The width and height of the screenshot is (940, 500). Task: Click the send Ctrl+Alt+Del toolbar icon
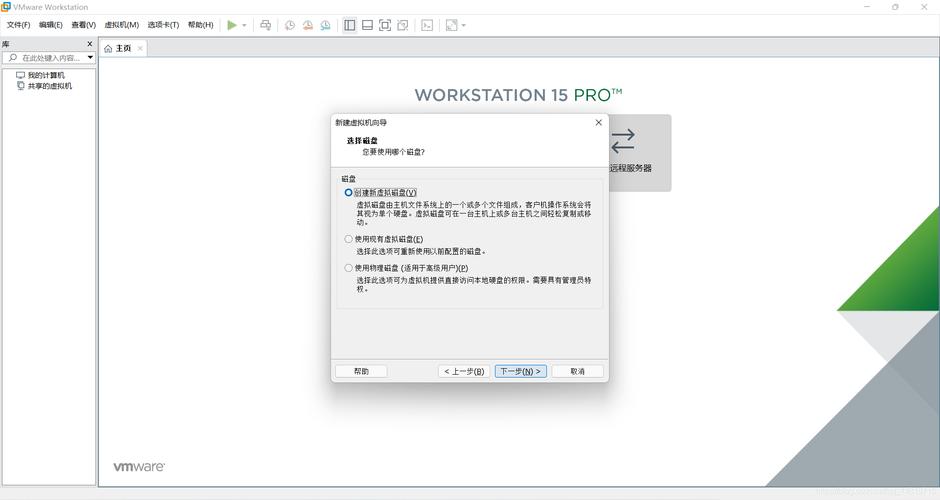[x=266, y=25]
